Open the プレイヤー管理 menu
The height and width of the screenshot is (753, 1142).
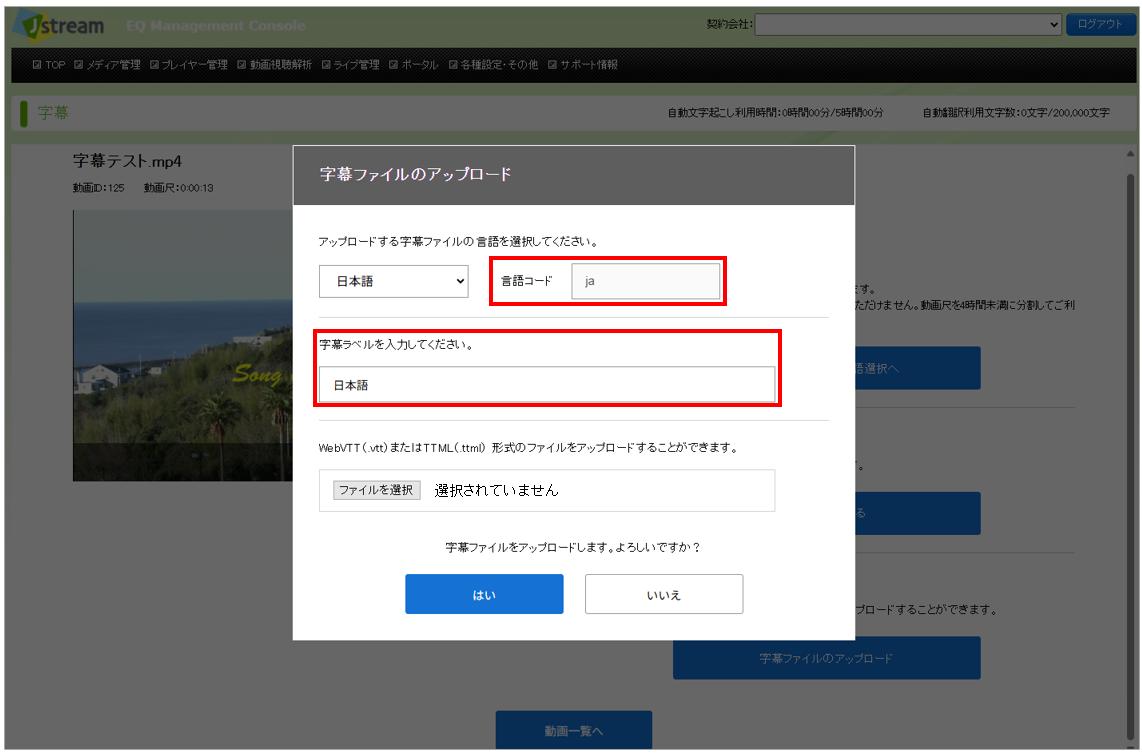coord(189,65)
